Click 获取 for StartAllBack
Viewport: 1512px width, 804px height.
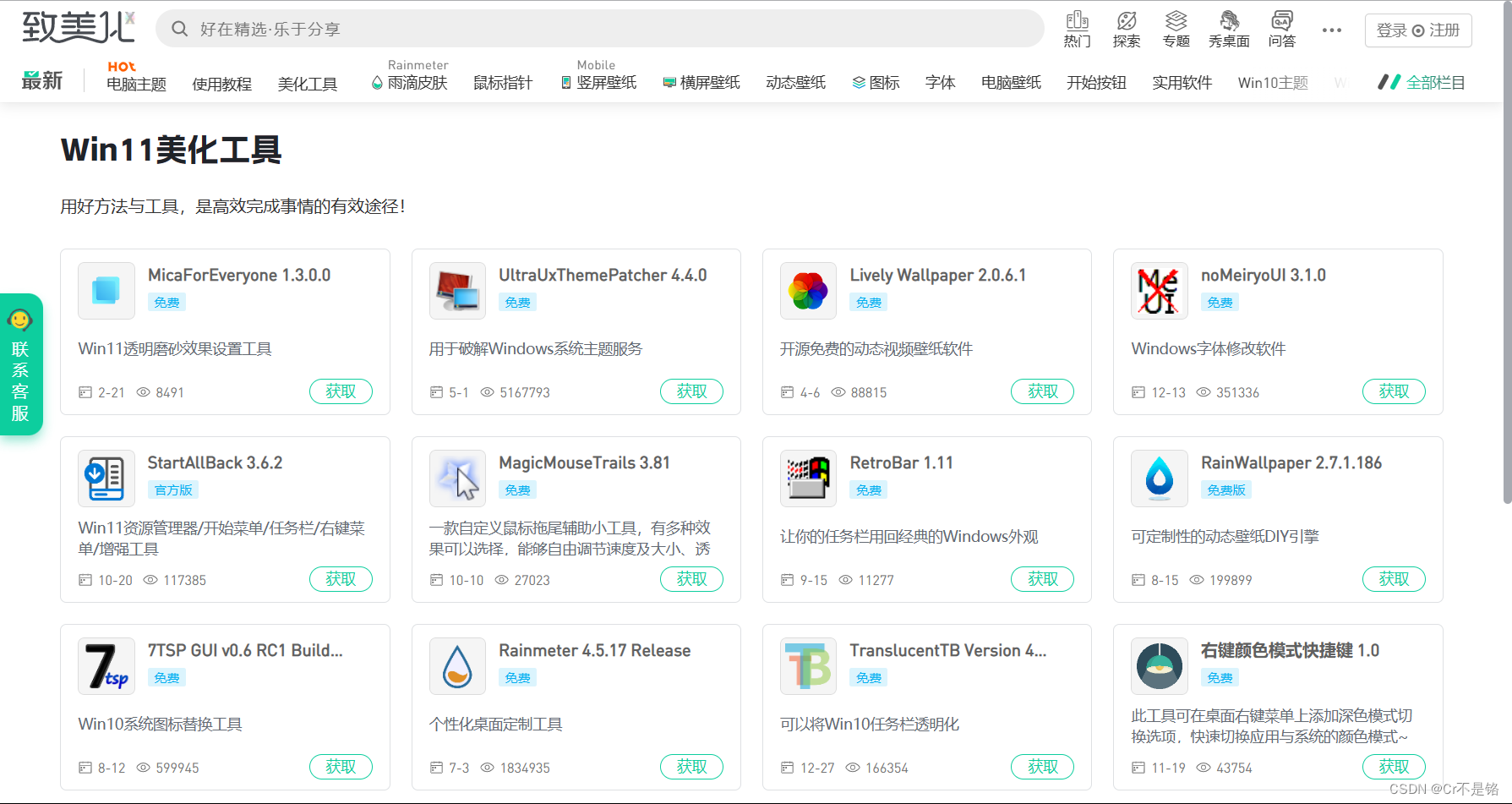click(x=341, y=579)
